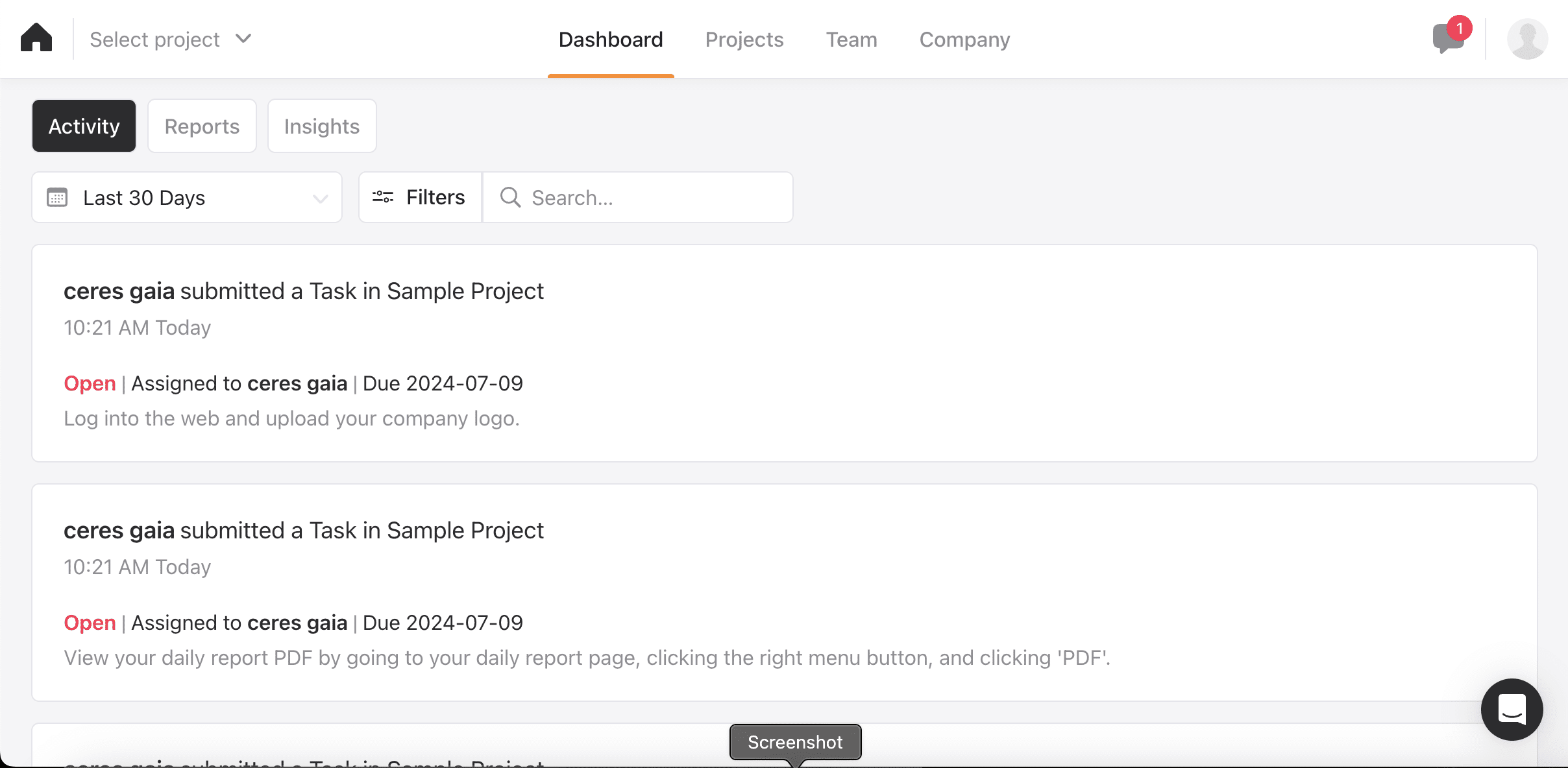Open the Filters button
The image size is (1568, 768).
[420, 197]
